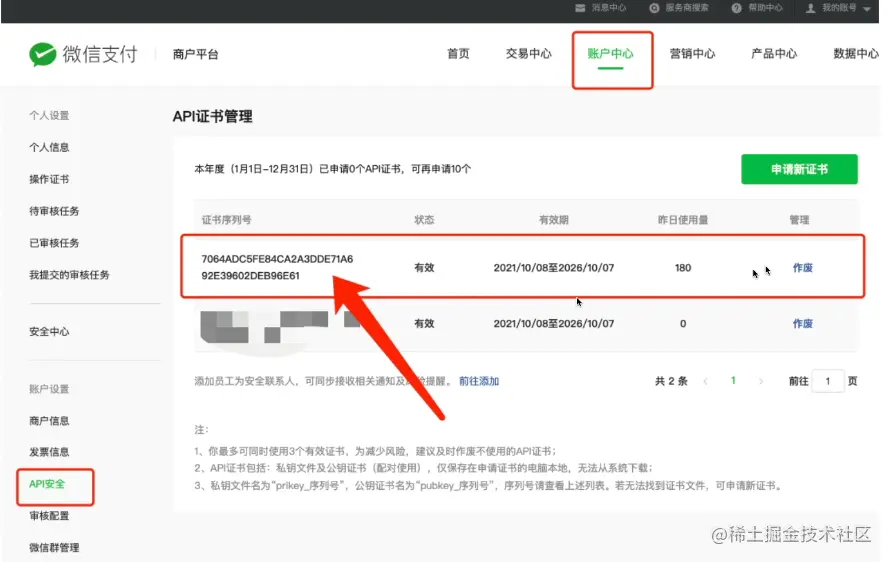889x562 pixels.
Task: Click the 前往 page number input field
Action: (827, 381)
